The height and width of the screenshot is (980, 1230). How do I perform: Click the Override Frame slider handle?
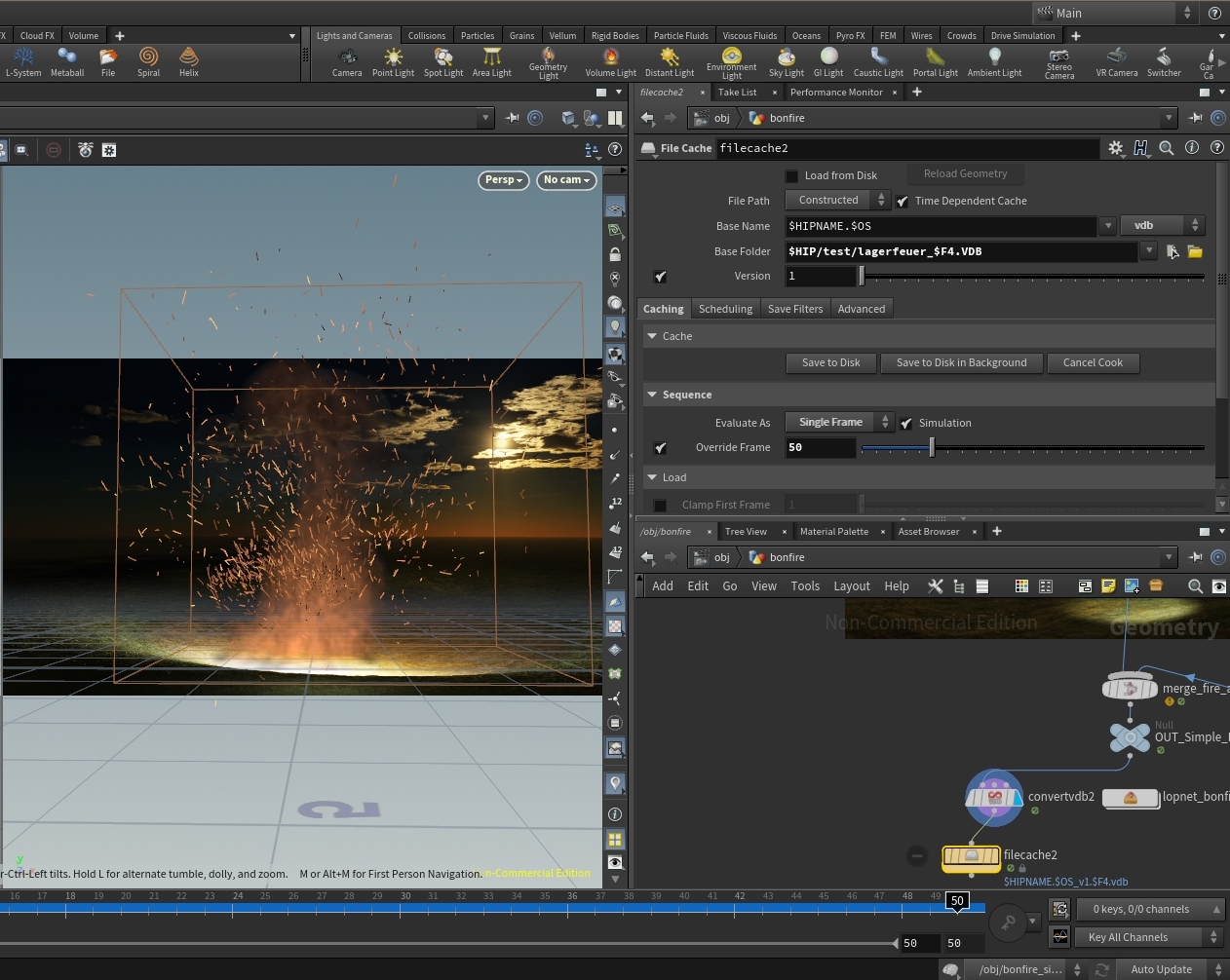[932, 448]
